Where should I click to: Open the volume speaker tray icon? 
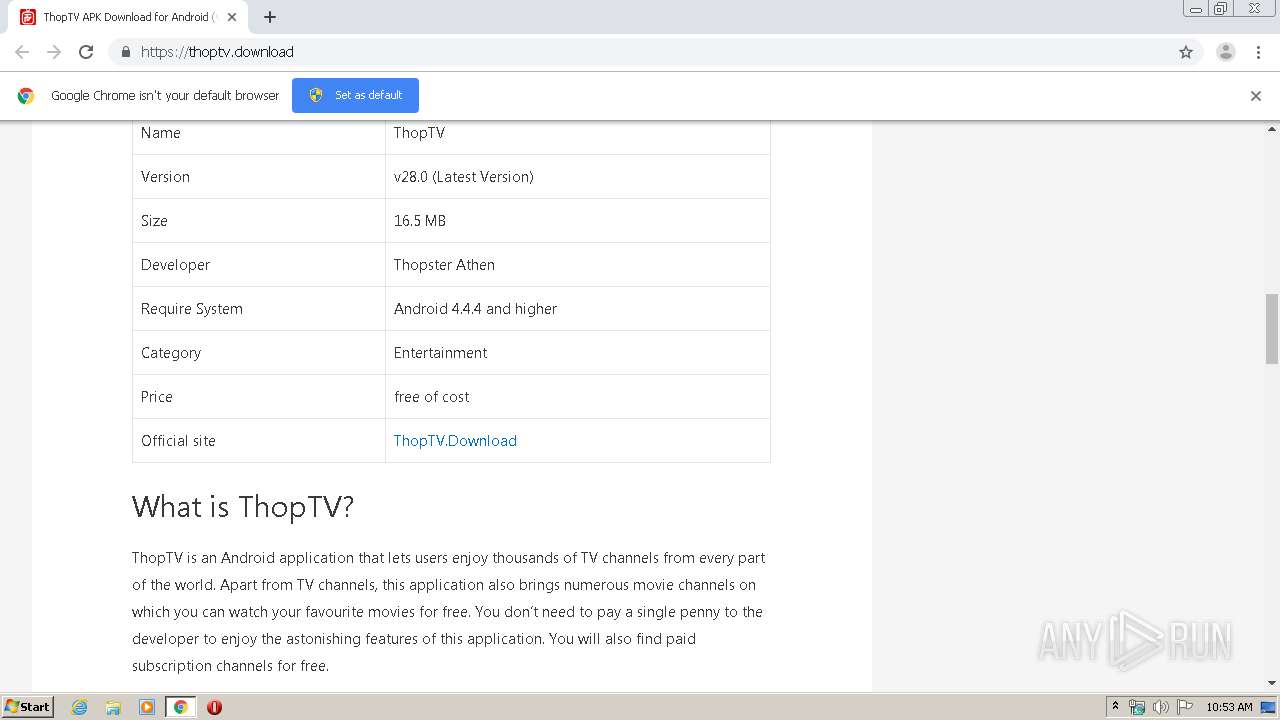[x=1161, y=707]
